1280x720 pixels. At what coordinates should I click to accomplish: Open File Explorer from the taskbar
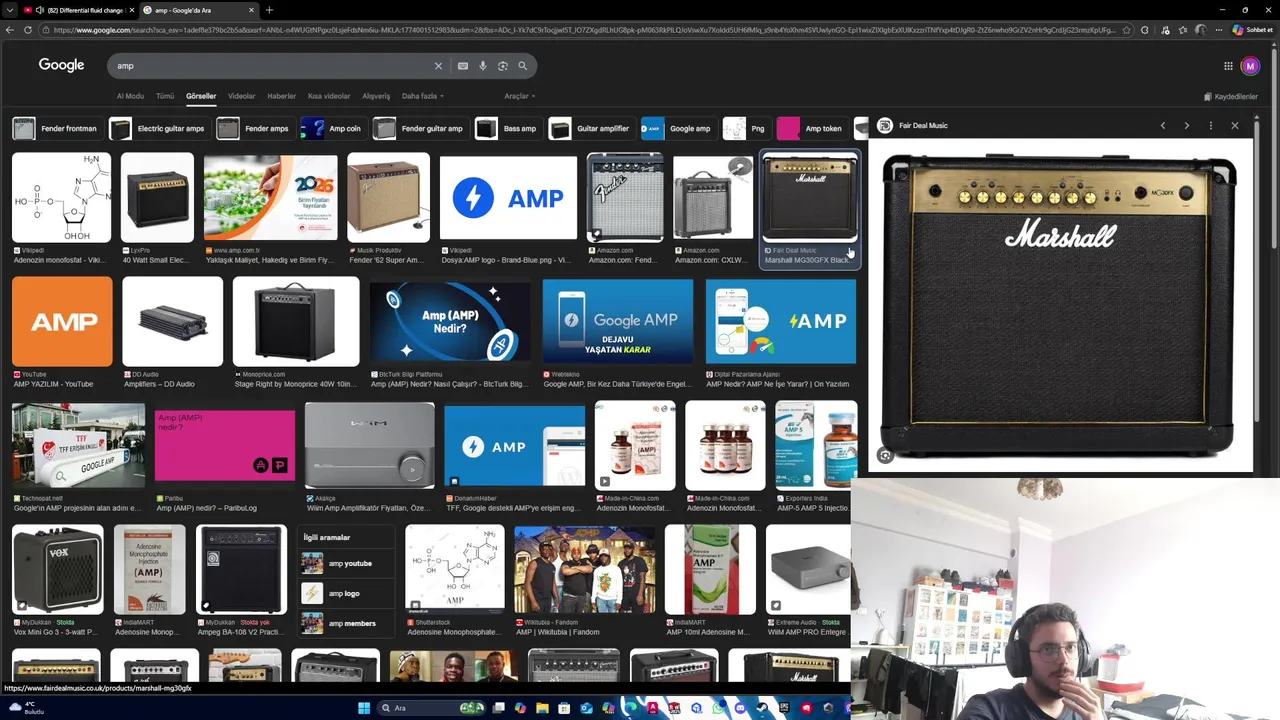542,708
